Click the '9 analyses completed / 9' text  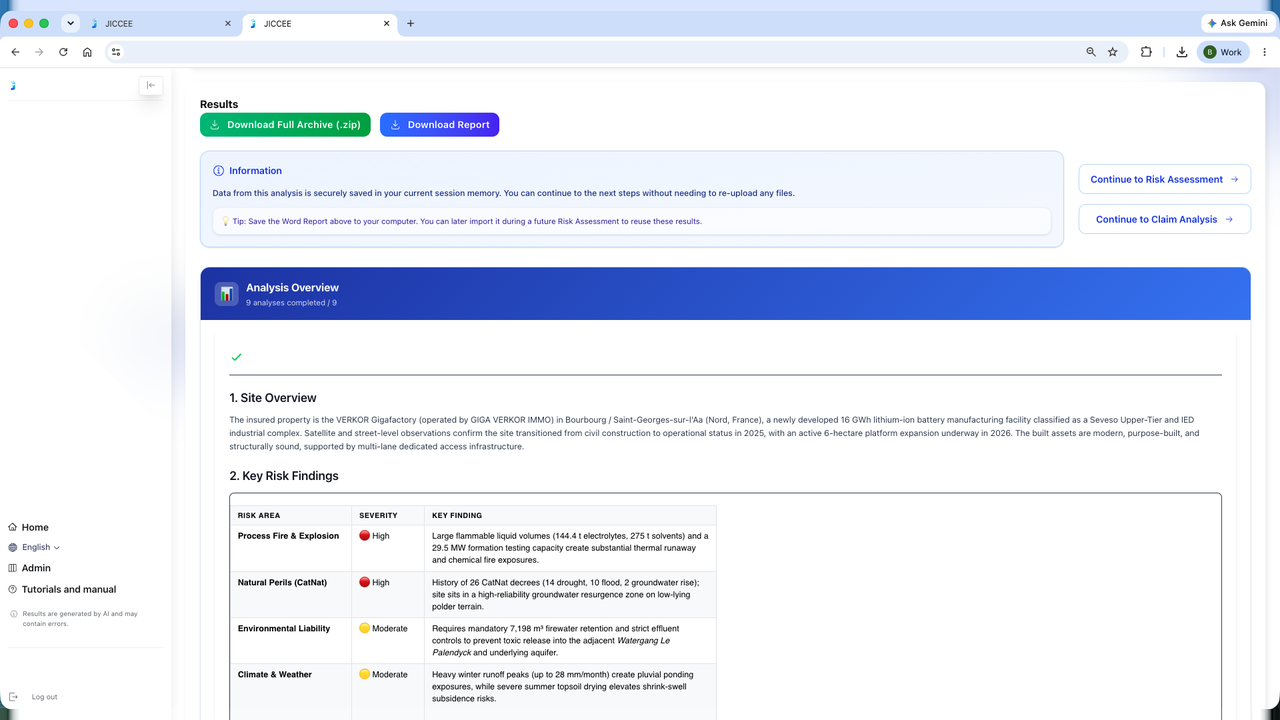[x=291, y=302]
